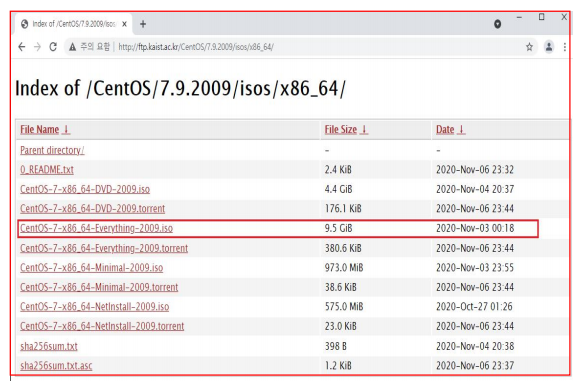Click the browser forward arrow

[x=37, y=47]
